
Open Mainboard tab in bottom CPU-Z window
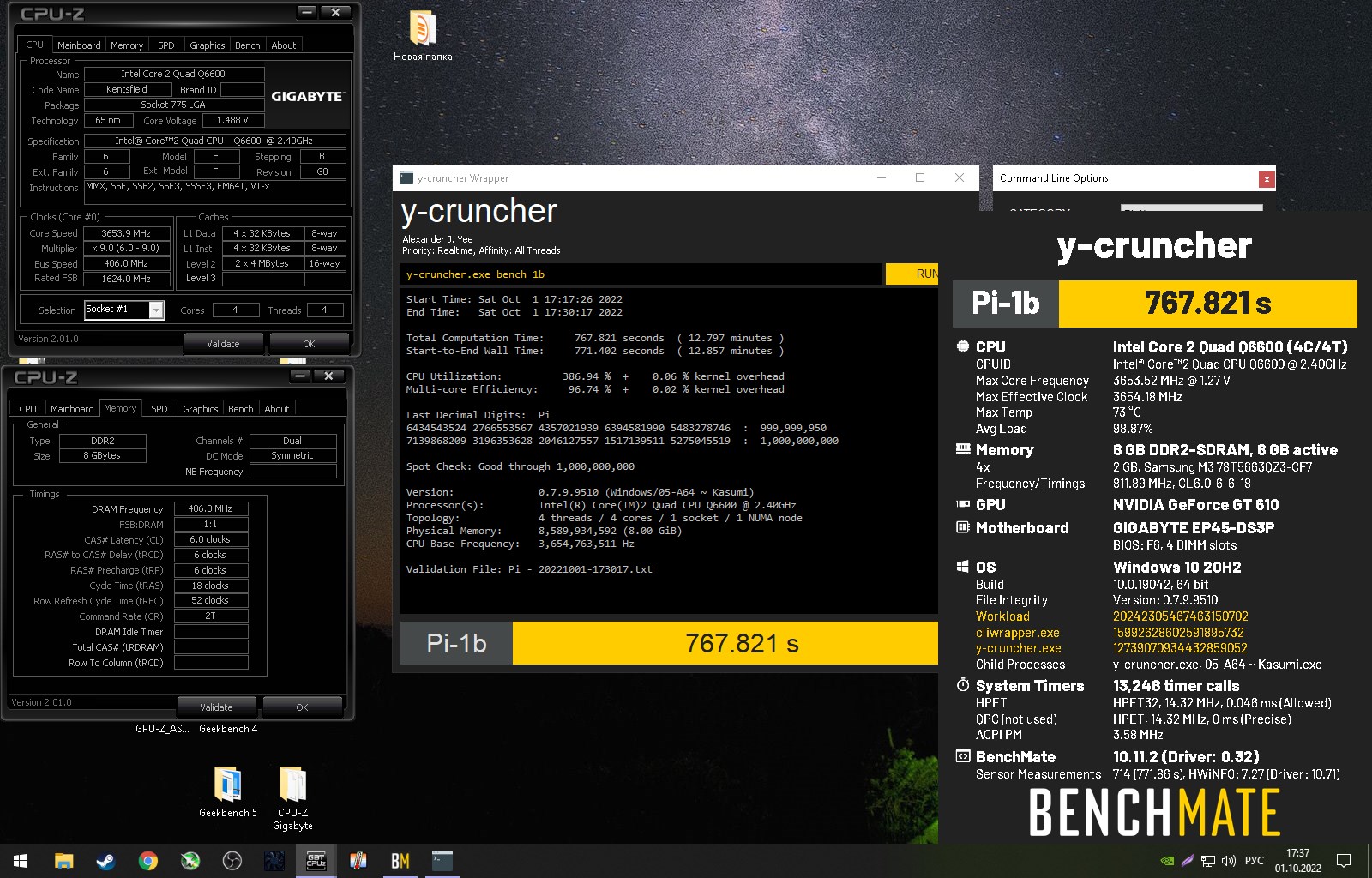pos(72,409)
